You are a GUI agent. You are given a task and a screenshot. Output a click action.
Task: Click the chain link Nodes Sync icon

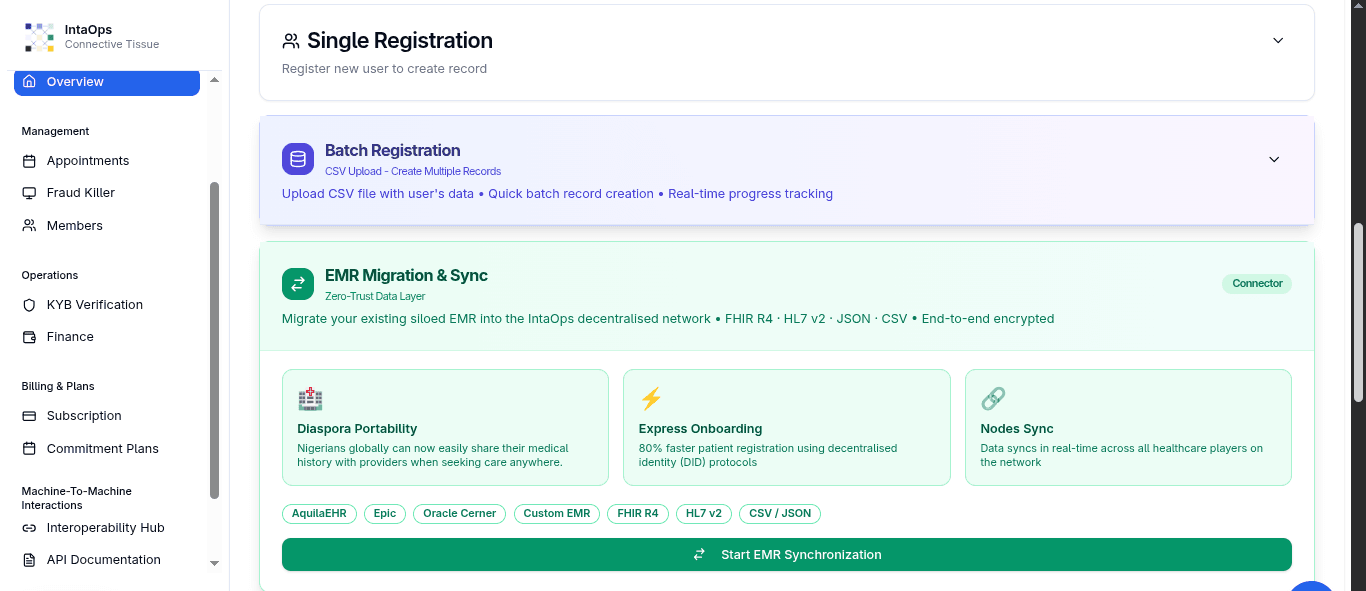[992, 399]
